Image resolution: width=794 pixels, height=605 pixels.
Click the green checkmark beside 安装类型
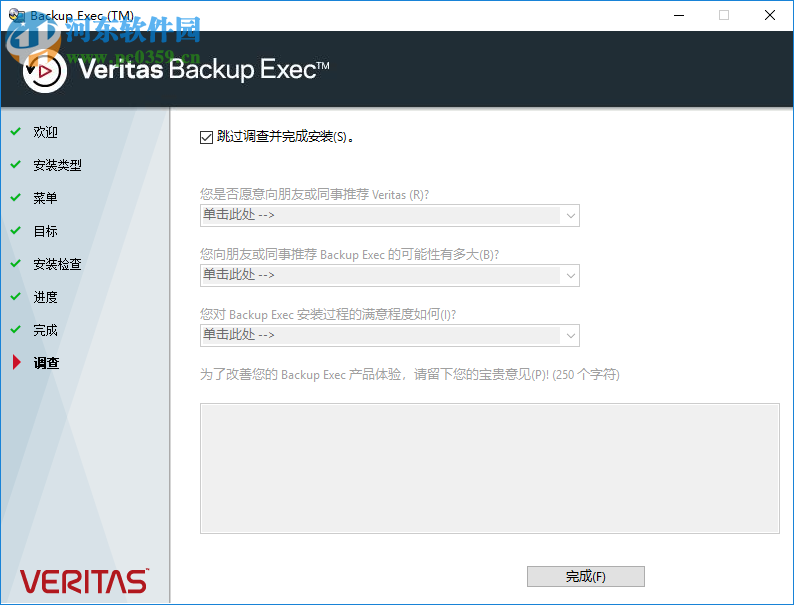(16, 164)
